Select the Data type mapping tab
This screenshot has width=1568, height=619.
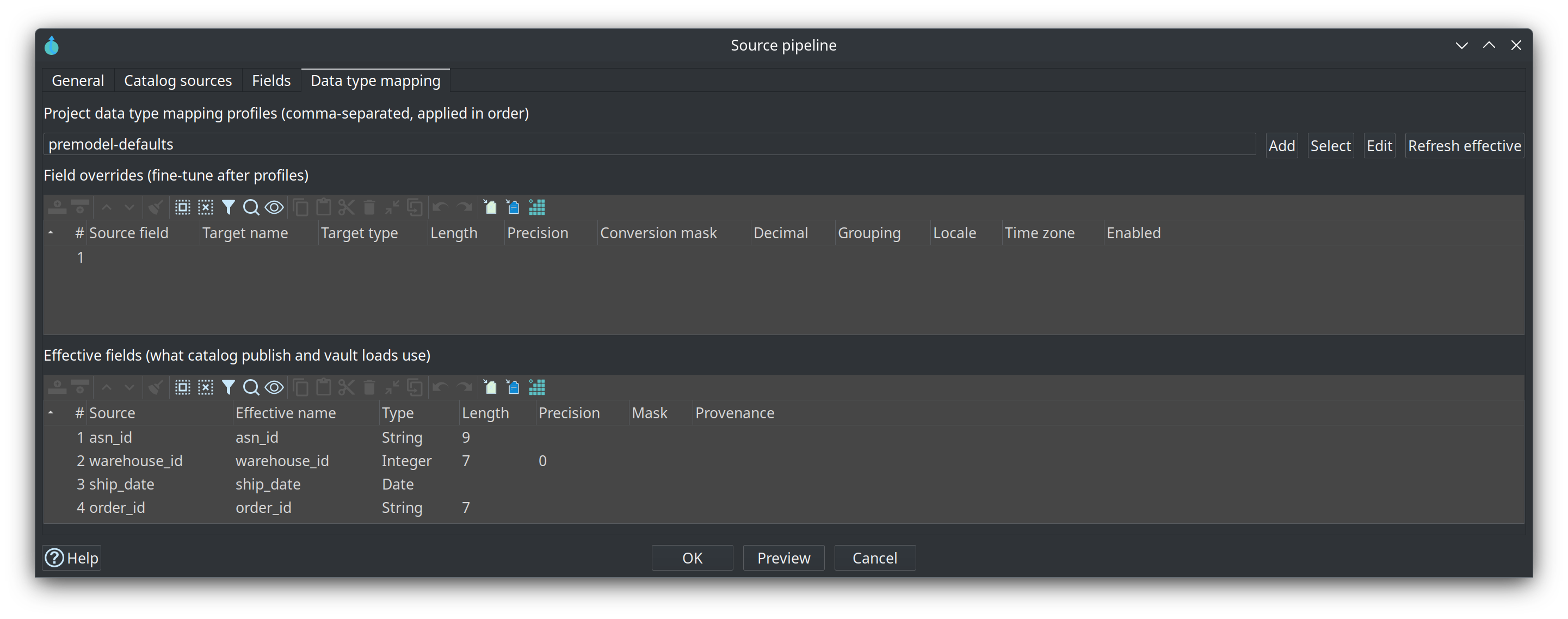(375, 81)
